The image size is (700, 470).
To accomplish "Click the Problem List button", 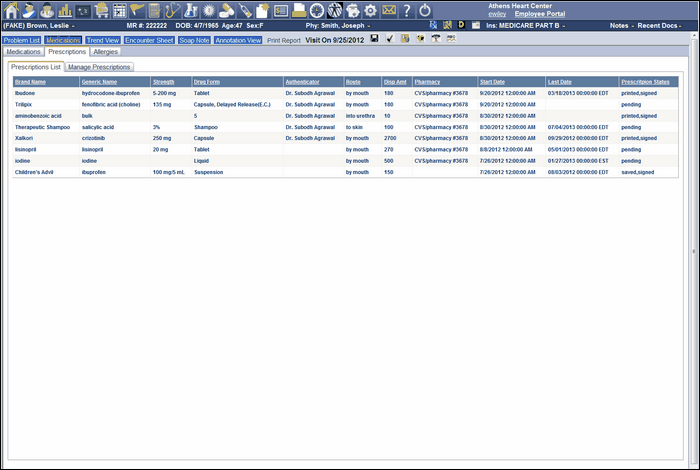I will tap(21, 40).
